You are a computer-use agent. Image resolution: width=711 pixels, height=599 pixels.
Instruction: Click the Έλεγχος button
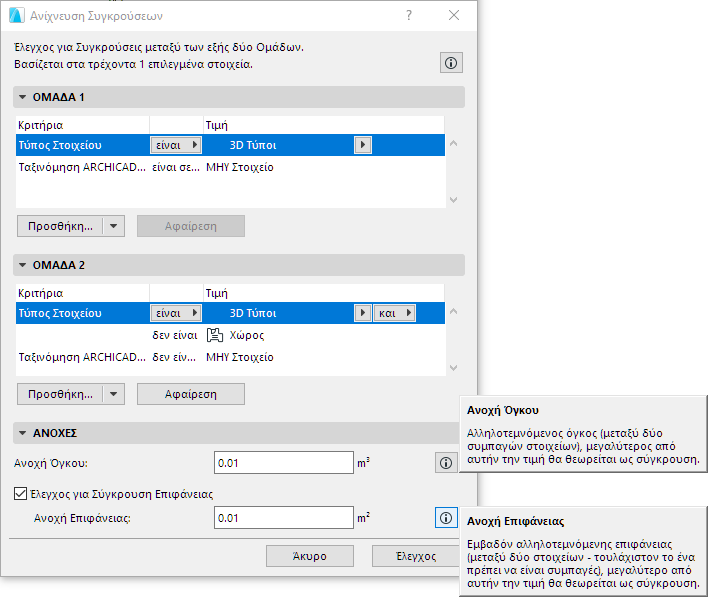[x=416, y=556]
